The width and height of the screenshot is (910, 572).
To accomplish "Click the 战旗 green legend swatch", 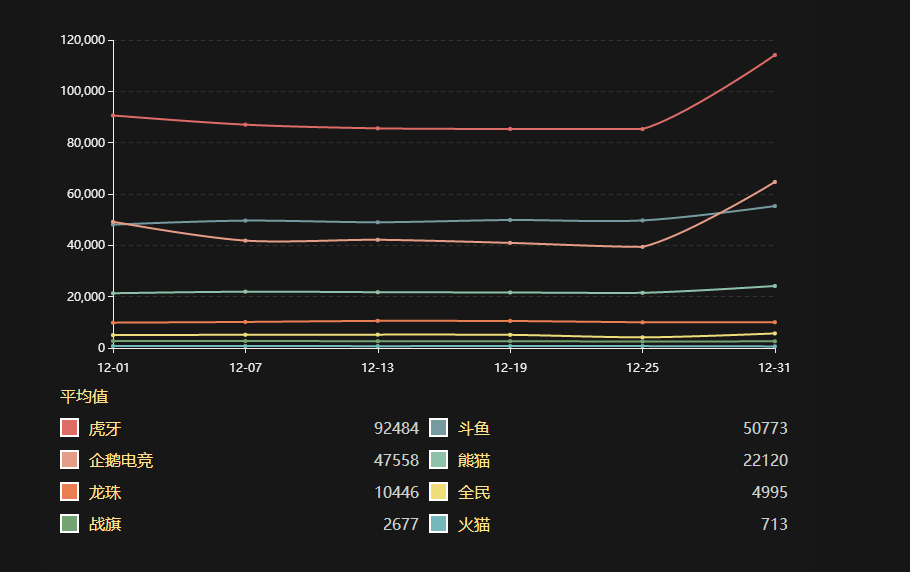I will [x=69, y=524].
